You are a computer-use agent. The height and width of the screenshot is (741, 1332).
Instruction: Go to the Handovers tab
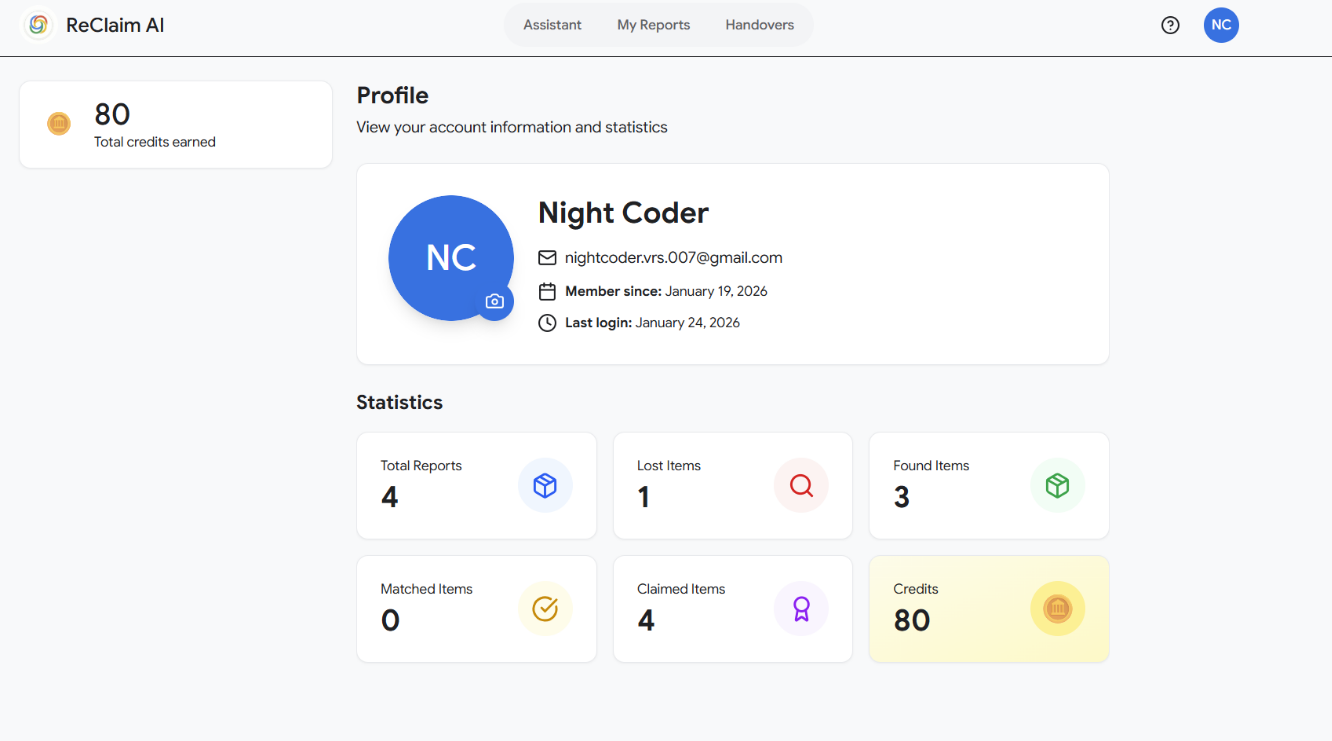pyautogui.click(x=760, y=25)
